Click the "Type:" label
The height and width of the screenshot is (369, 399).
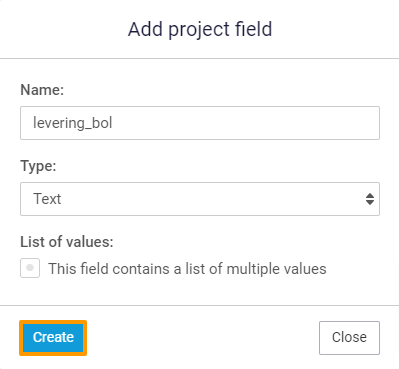point(38,166)
